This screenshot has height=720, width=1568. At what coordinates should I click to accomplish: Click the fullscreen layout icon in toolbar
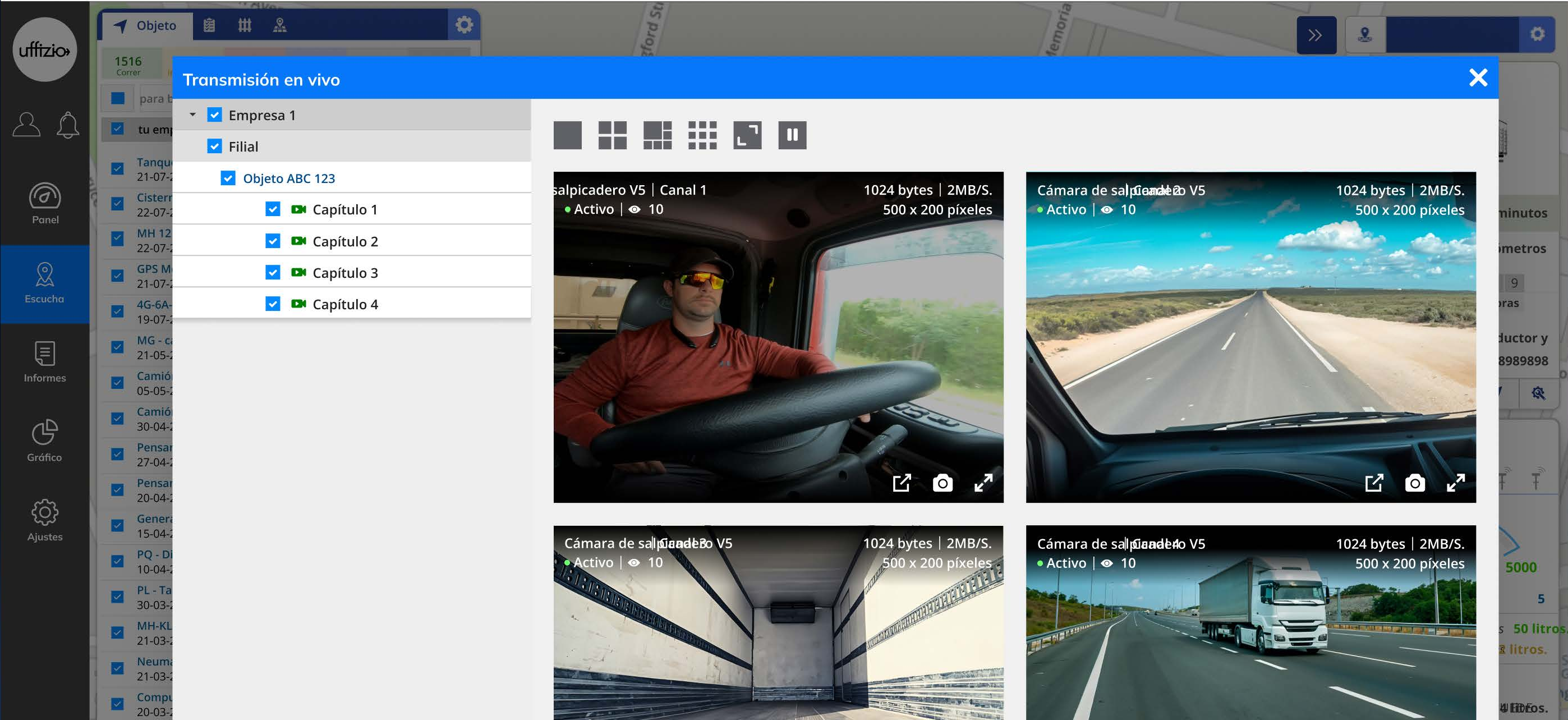(747, 135)
